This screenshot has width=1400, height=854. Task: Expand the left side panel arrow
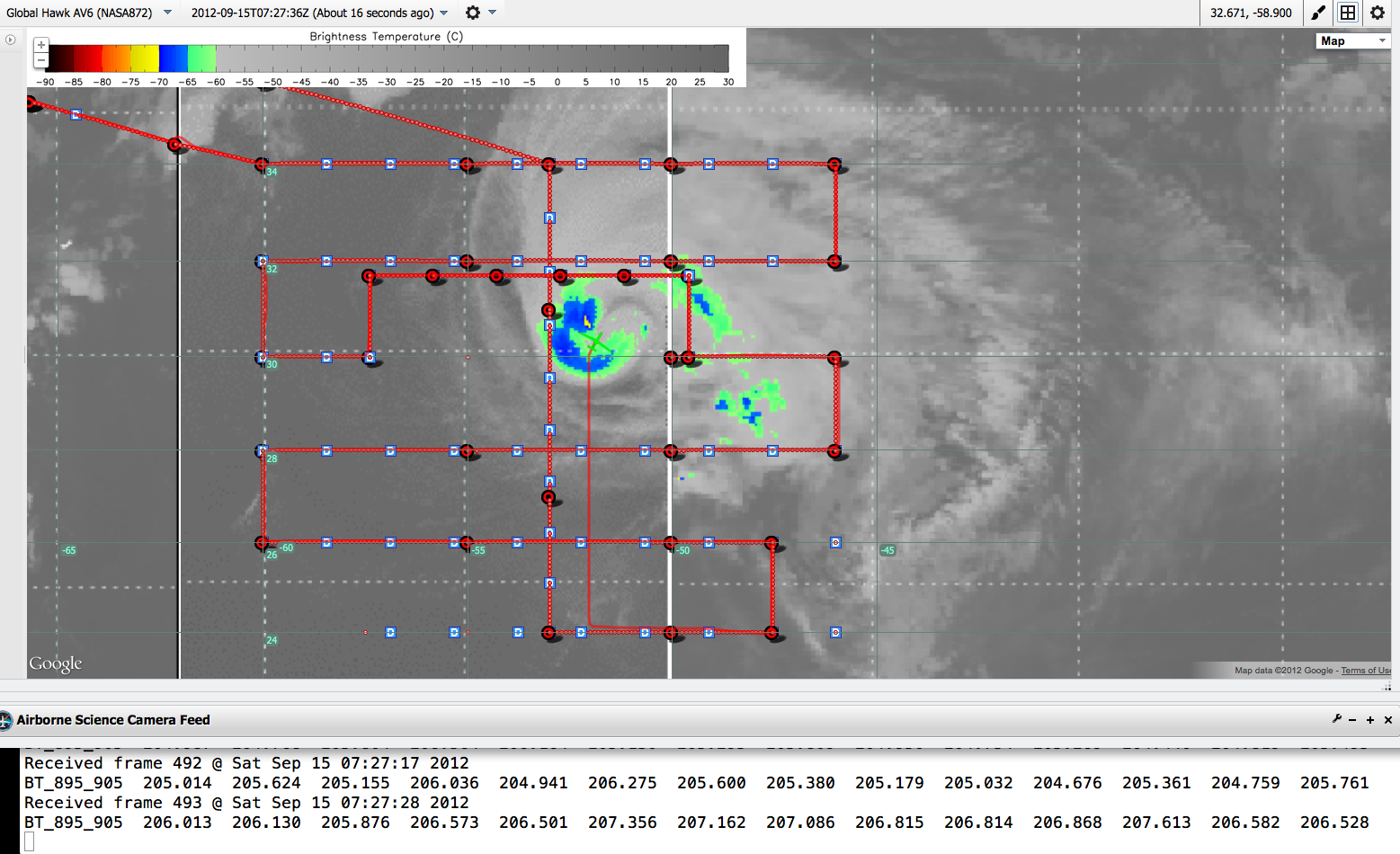tap(10, 40)
